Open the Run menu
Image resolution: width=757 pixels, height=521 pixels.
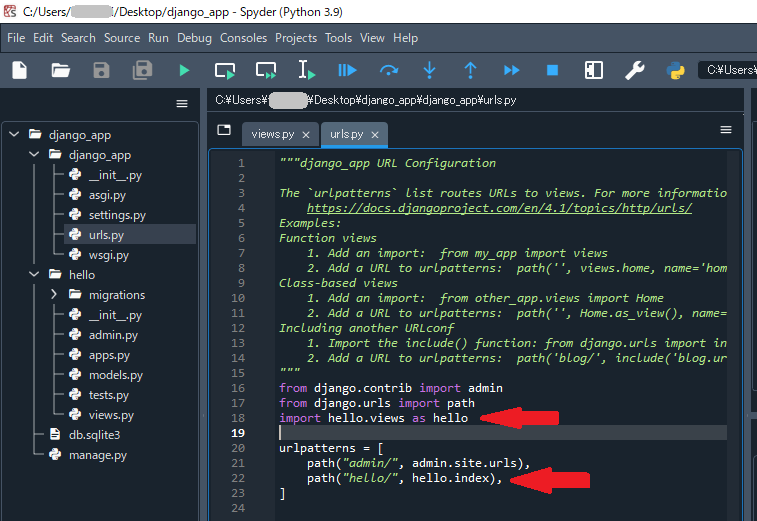[158, 38]
